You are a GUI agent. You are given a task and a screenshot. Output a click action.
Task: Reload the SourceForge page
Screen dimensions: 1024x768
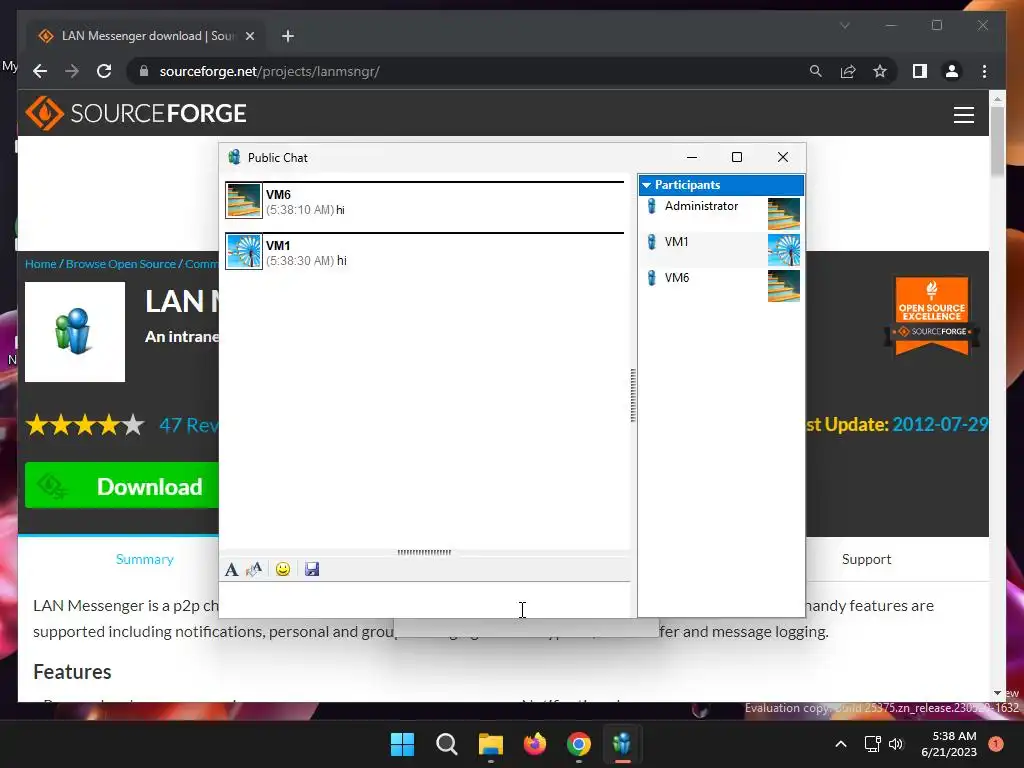(104, 71)
